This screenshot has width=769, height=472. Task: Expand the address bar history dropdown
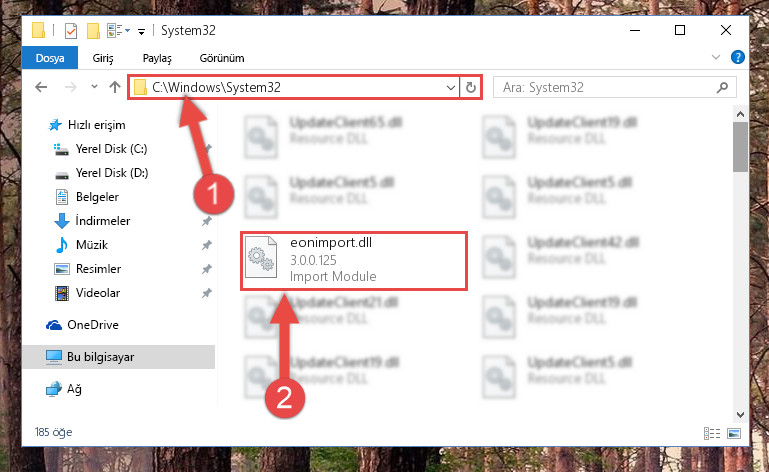tap(451, 88)
